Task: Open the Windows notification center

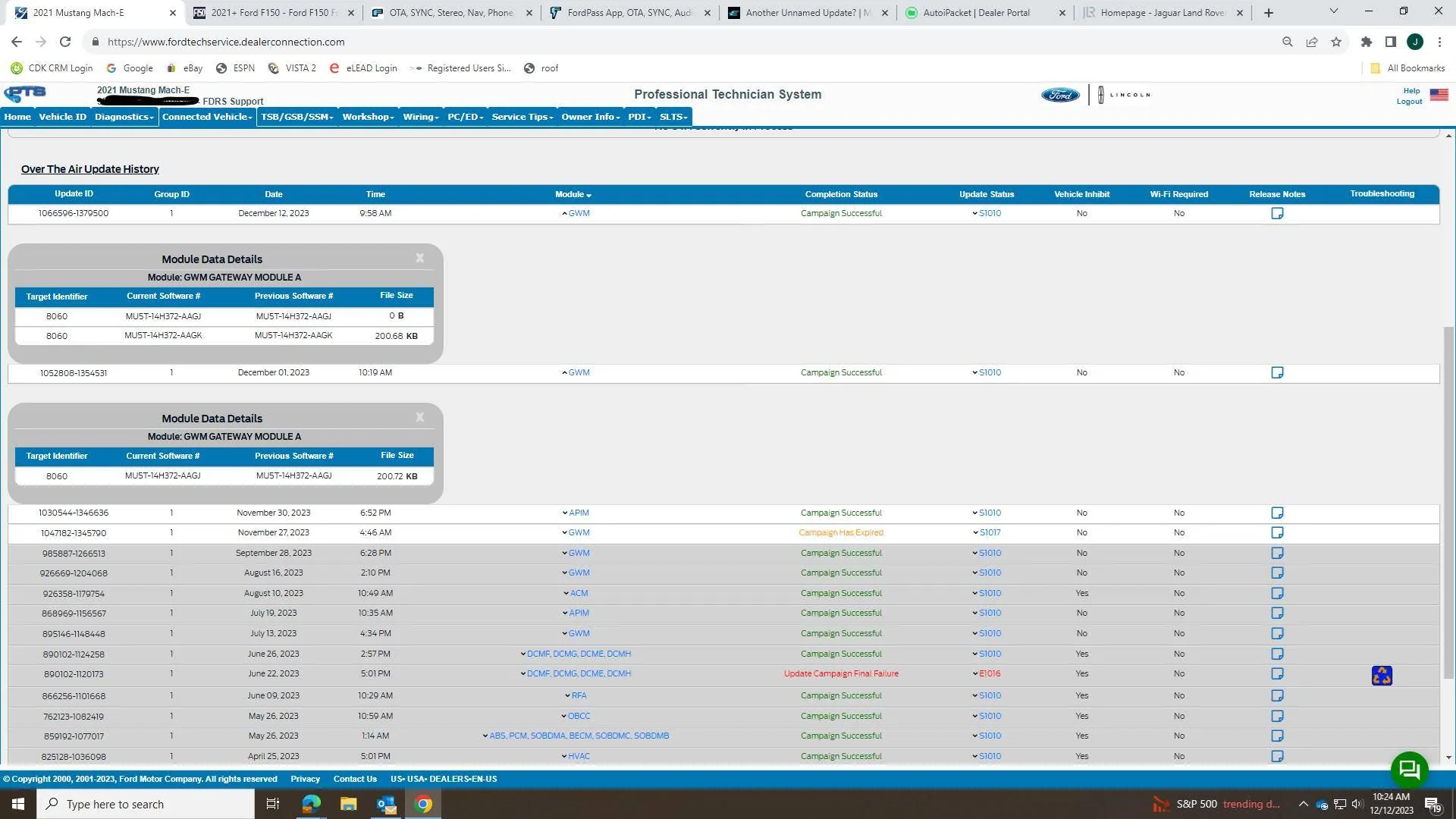Action: (x=1432, y=804)
